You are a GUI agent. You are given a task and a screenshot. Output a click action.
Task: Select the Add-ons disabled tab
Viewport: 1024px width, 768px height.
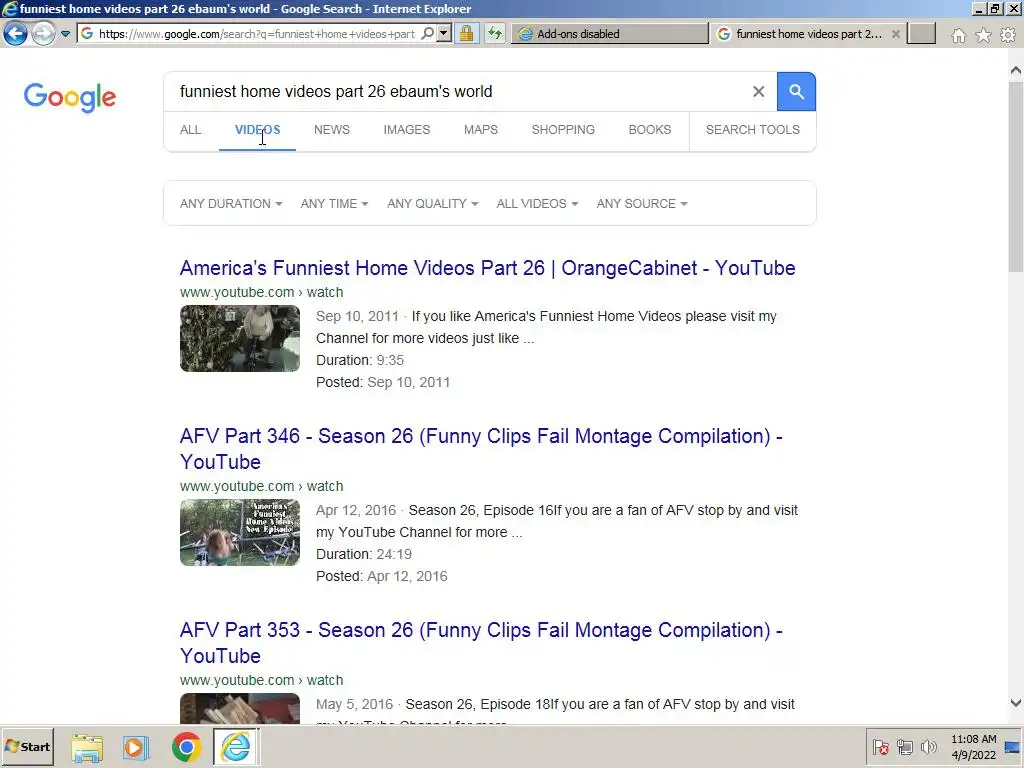point(610,34)
